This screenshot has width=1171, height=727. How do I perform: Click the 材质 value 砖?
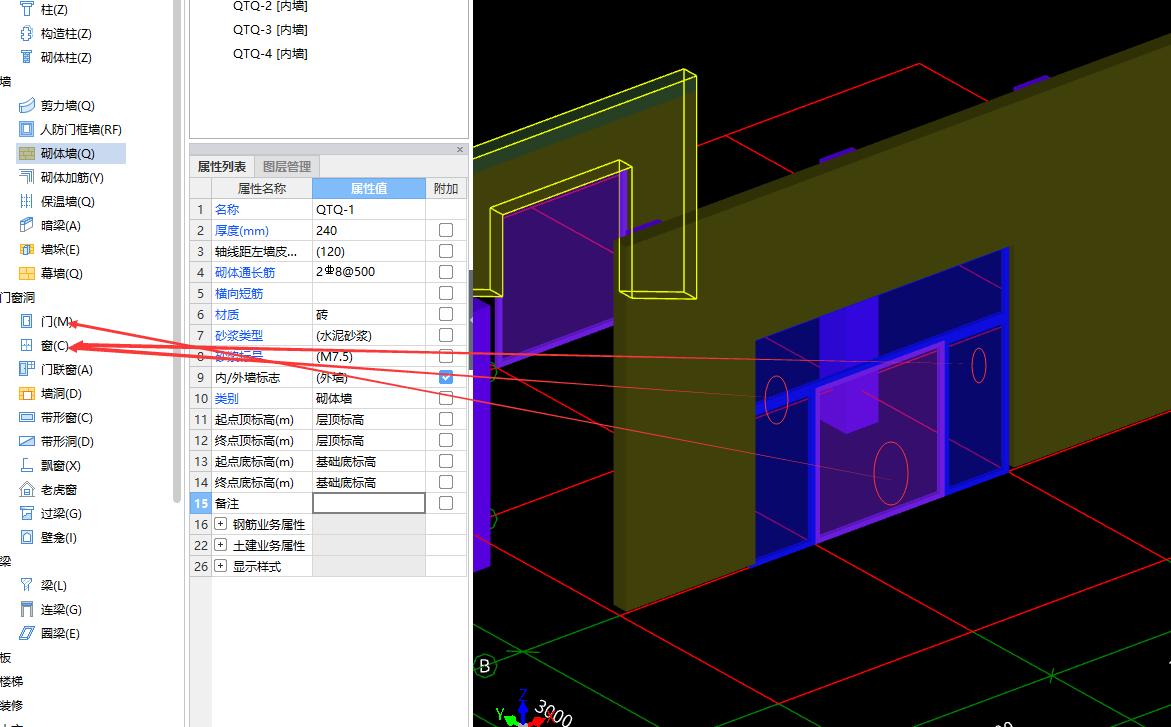pyautogui.click(x=369, y=314)
